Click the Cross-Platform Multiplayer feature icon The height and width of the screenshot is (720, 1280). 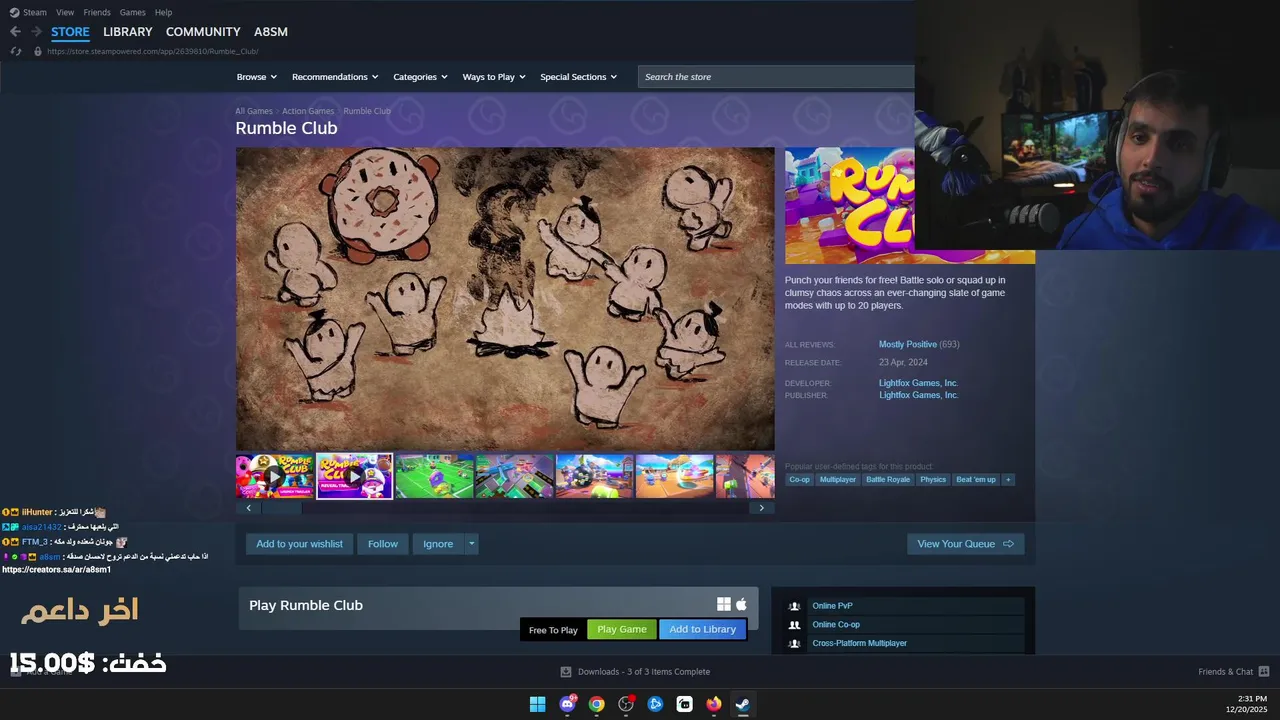tap(794, 643)
